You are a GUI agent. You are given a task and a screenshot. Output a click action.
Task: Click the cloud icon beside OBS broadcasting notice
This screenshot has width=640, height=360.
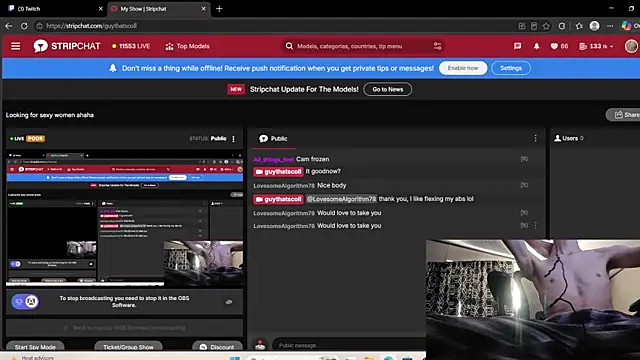pos(229,302)
